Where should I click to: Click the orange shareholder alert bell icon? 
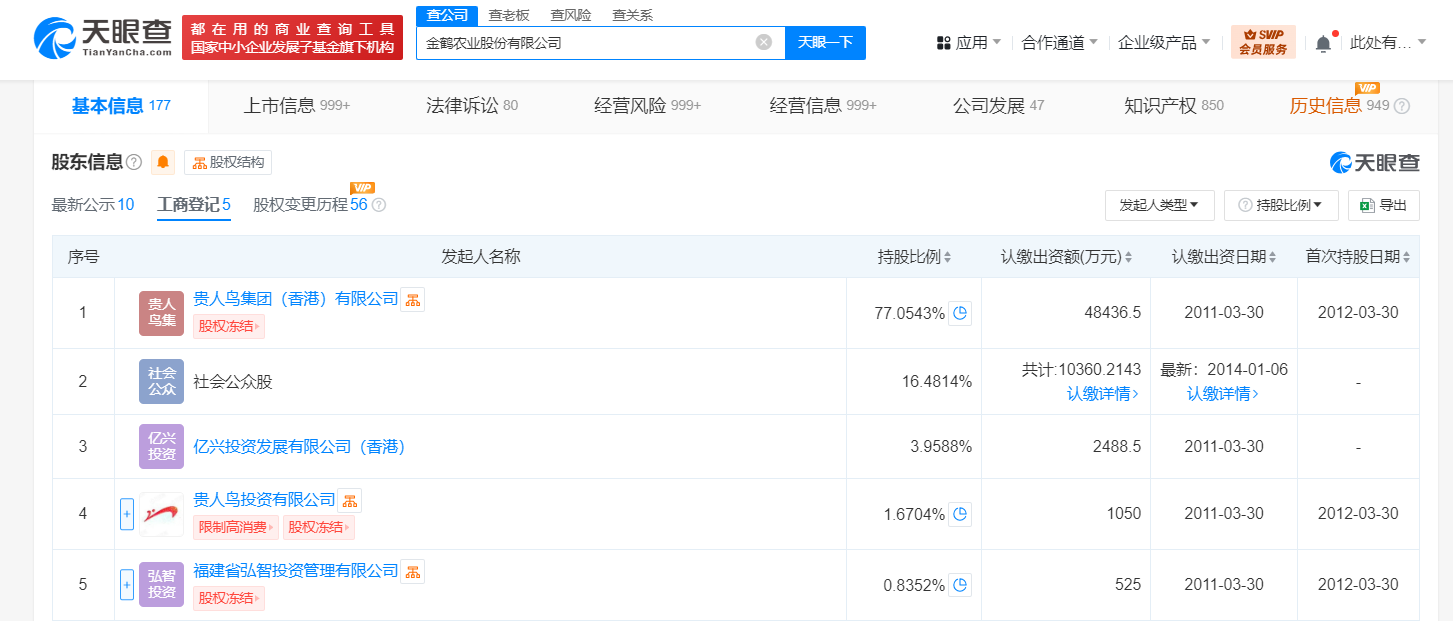[x=163, y=162]
